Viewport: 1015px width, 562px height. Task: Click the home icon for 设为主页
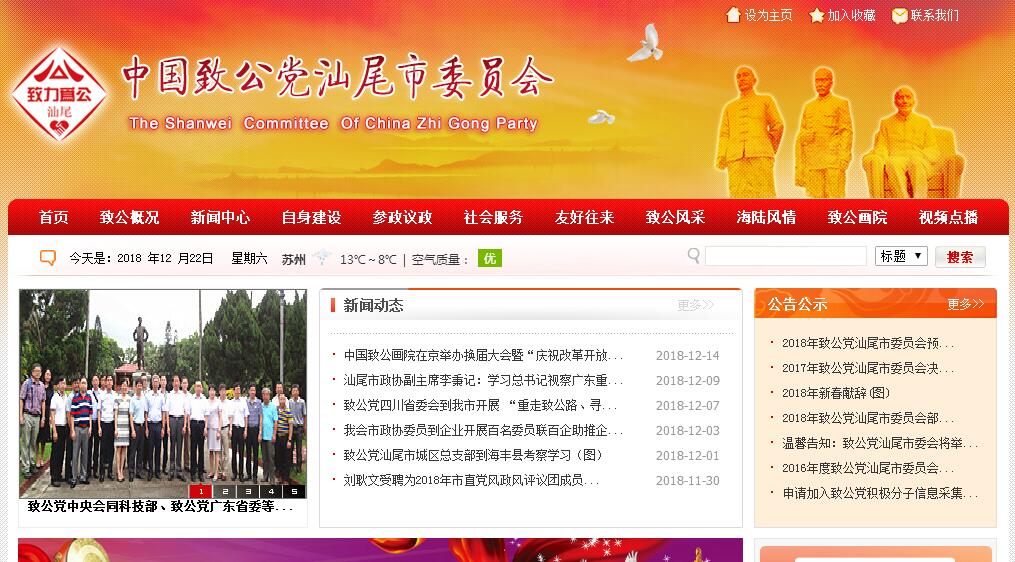pos(733,15)
